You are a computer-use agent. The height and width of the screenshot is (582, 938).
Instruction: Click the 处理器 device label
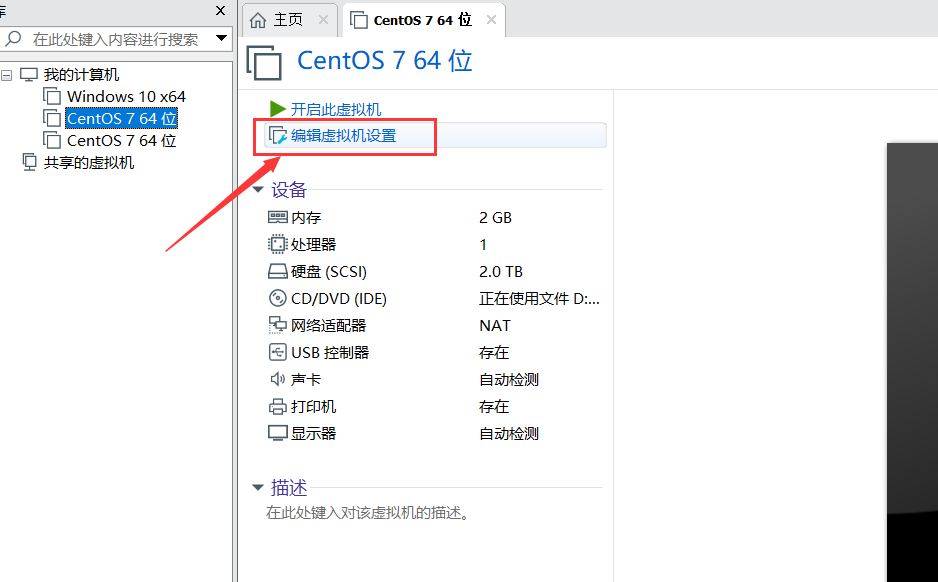[x=313, y=245]
